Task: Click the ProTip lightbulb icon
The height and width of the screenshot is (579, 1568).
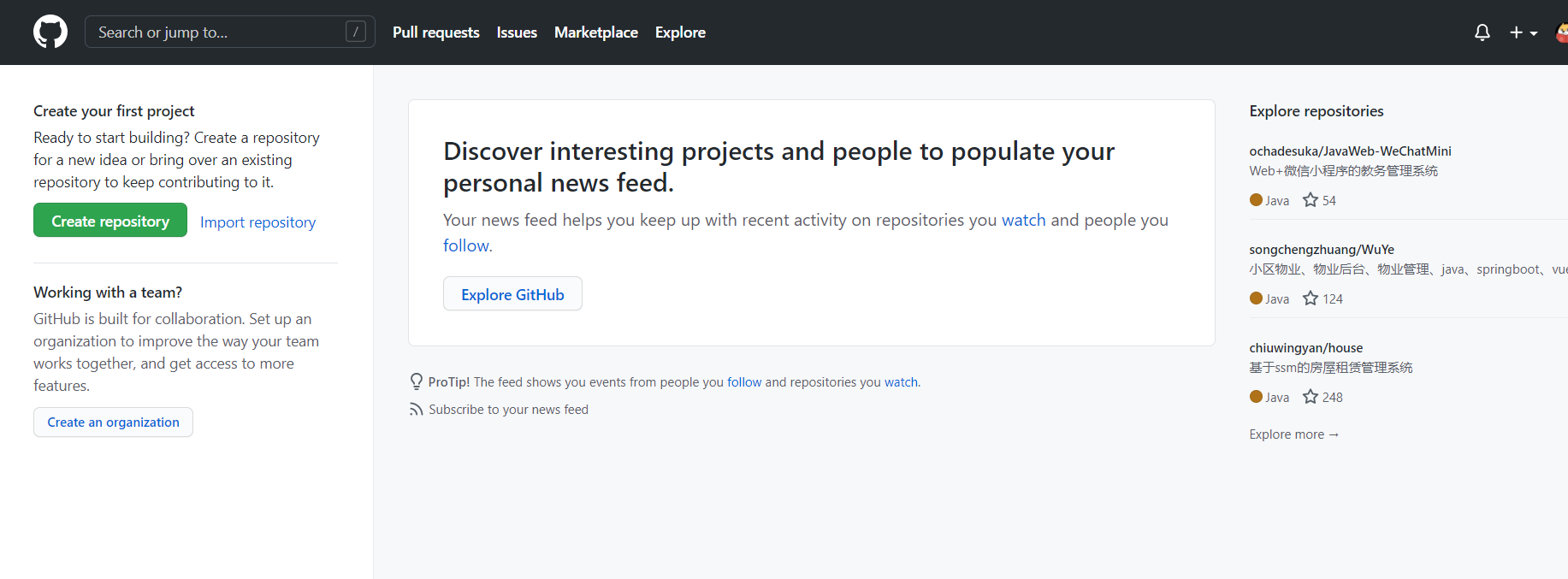Action: pos(417,381)
